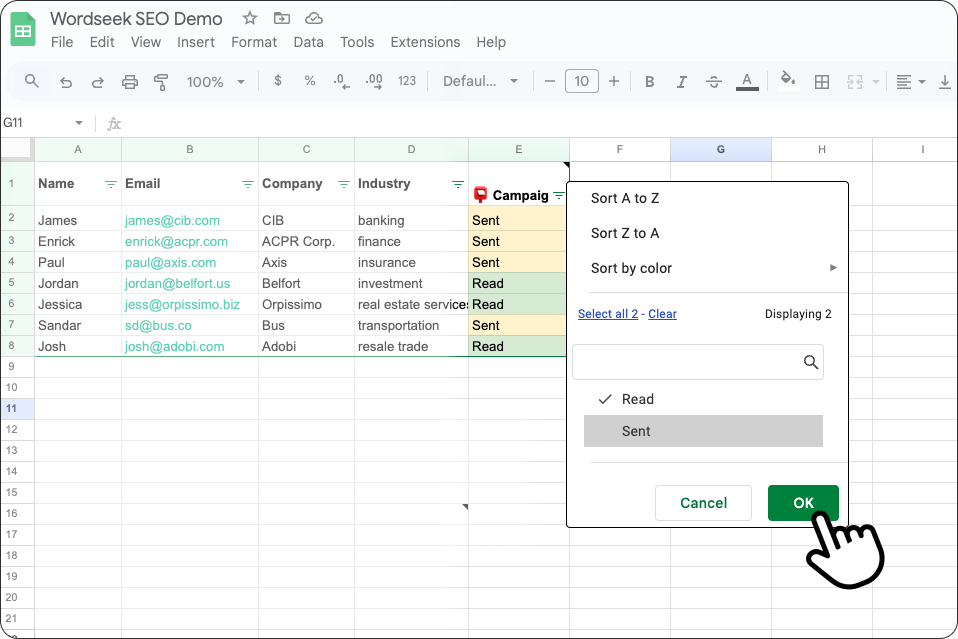Open james@cib.com email link
Screen dimensions: 958x639
[x=172, y=221]
